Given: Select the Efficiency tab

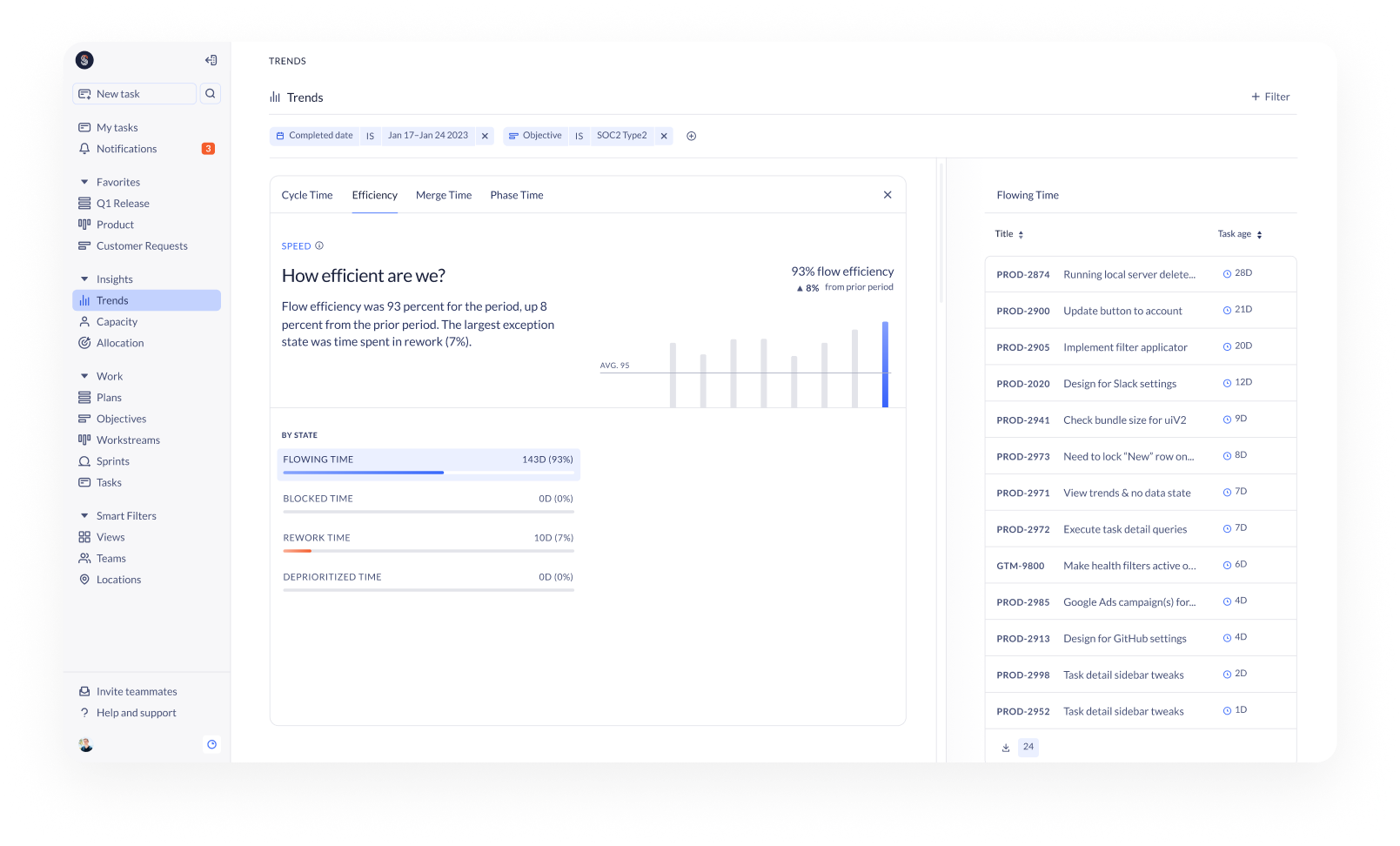Looking at the screenshot, I should coord(375,195).
